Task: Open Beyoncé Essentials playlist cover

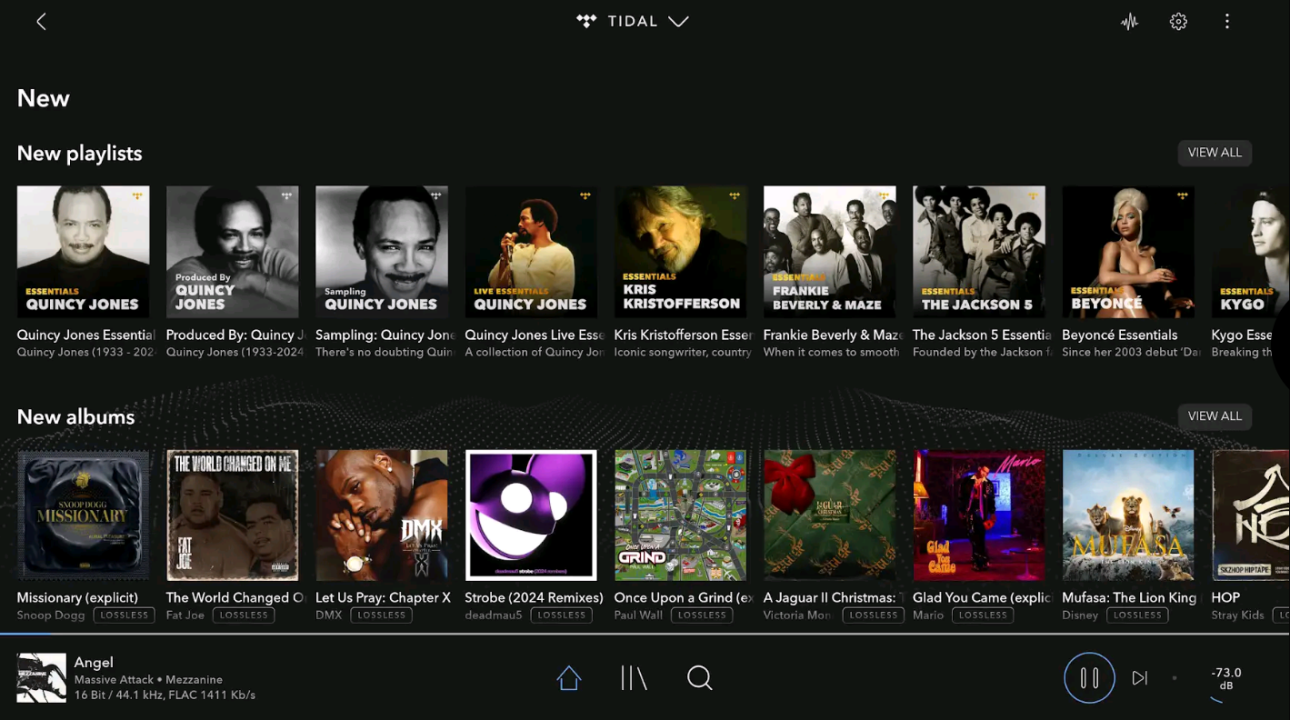Action: [x=1128, y=252]
